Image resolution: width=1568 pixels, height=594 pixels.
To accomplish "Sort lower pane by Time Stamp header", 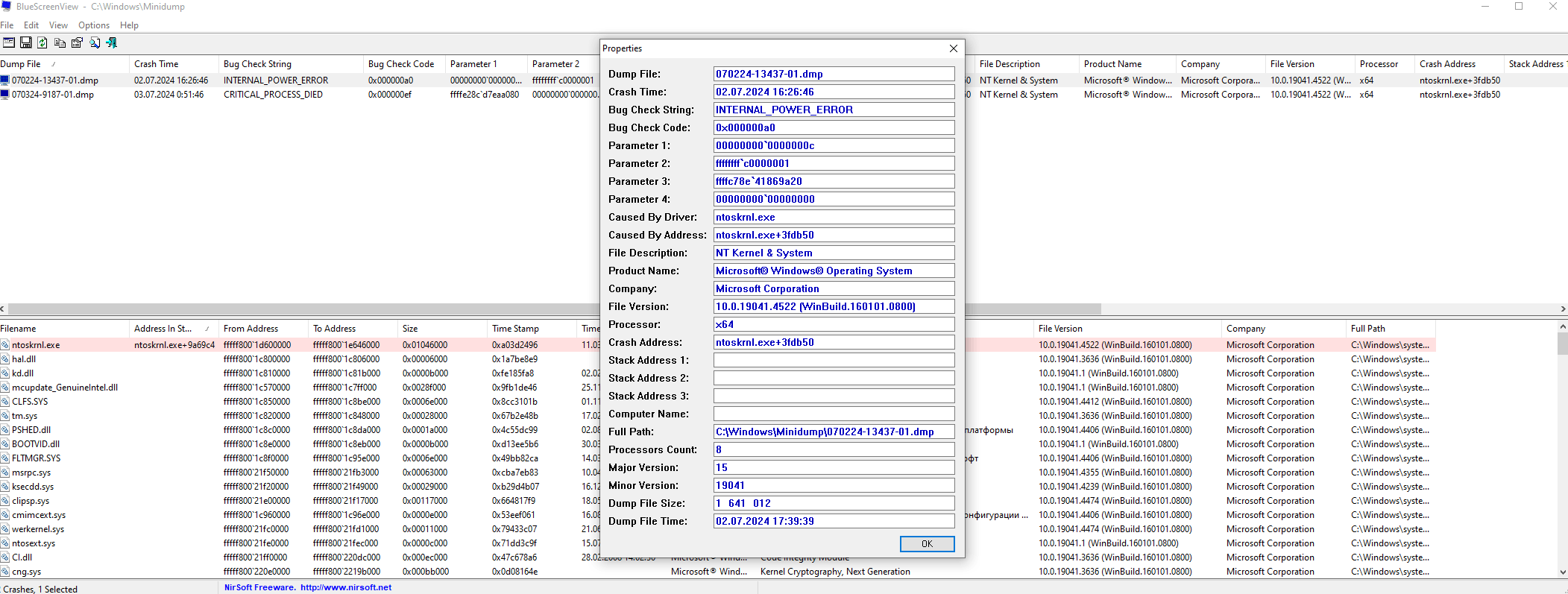I will click(532, 329).
